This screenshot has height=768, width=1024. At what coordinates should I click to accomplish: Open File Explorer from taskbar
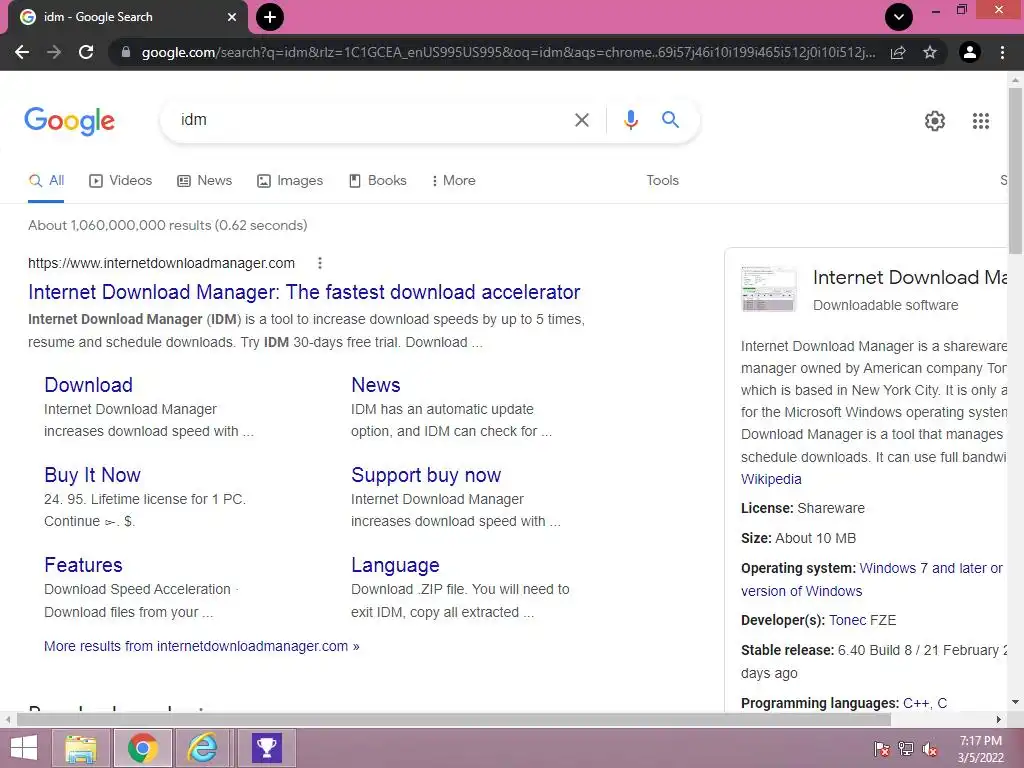[x=80, y=748]
